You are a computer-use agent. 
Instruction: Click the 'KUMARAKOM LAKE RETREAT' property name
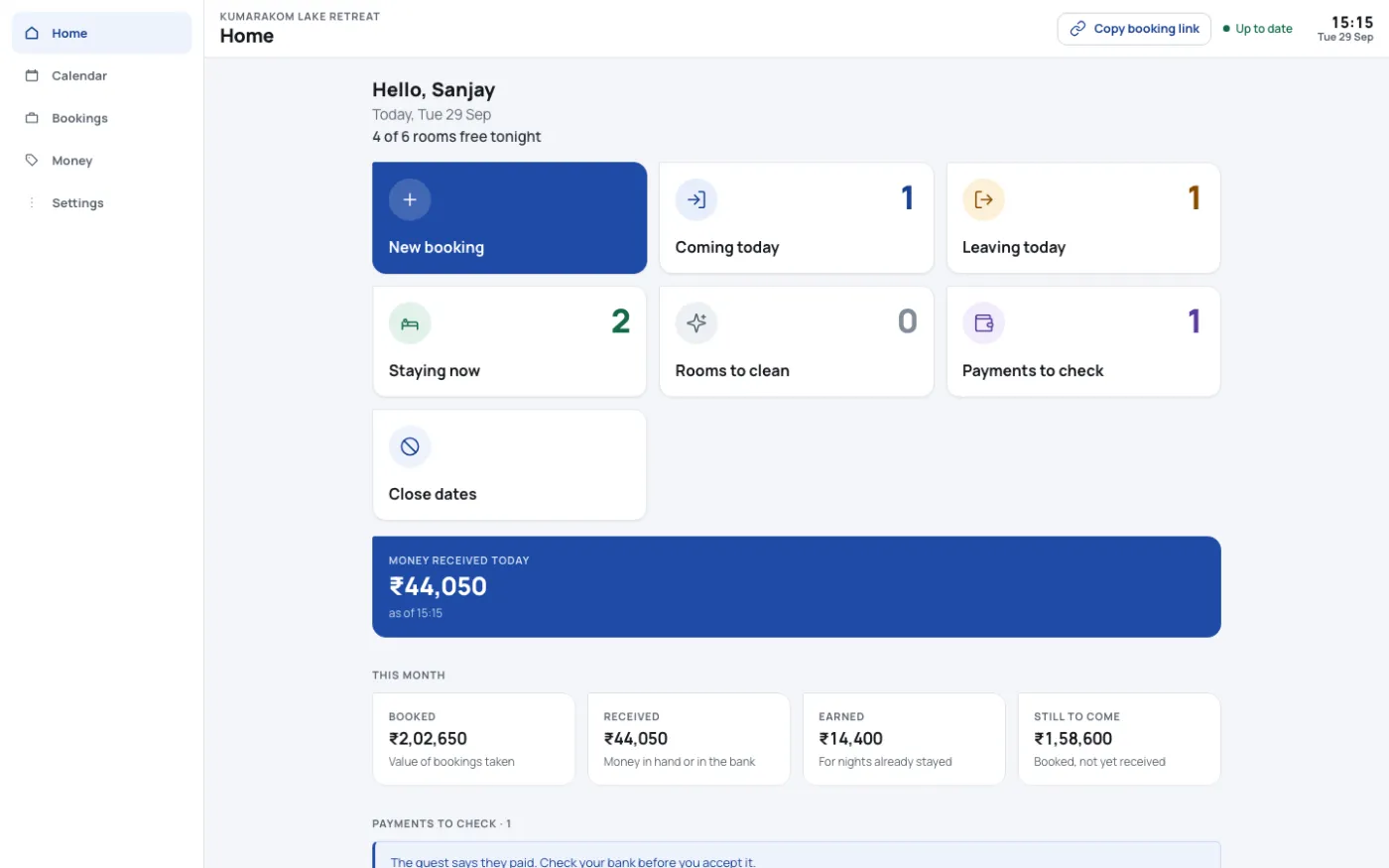click(x=300, y=16)
